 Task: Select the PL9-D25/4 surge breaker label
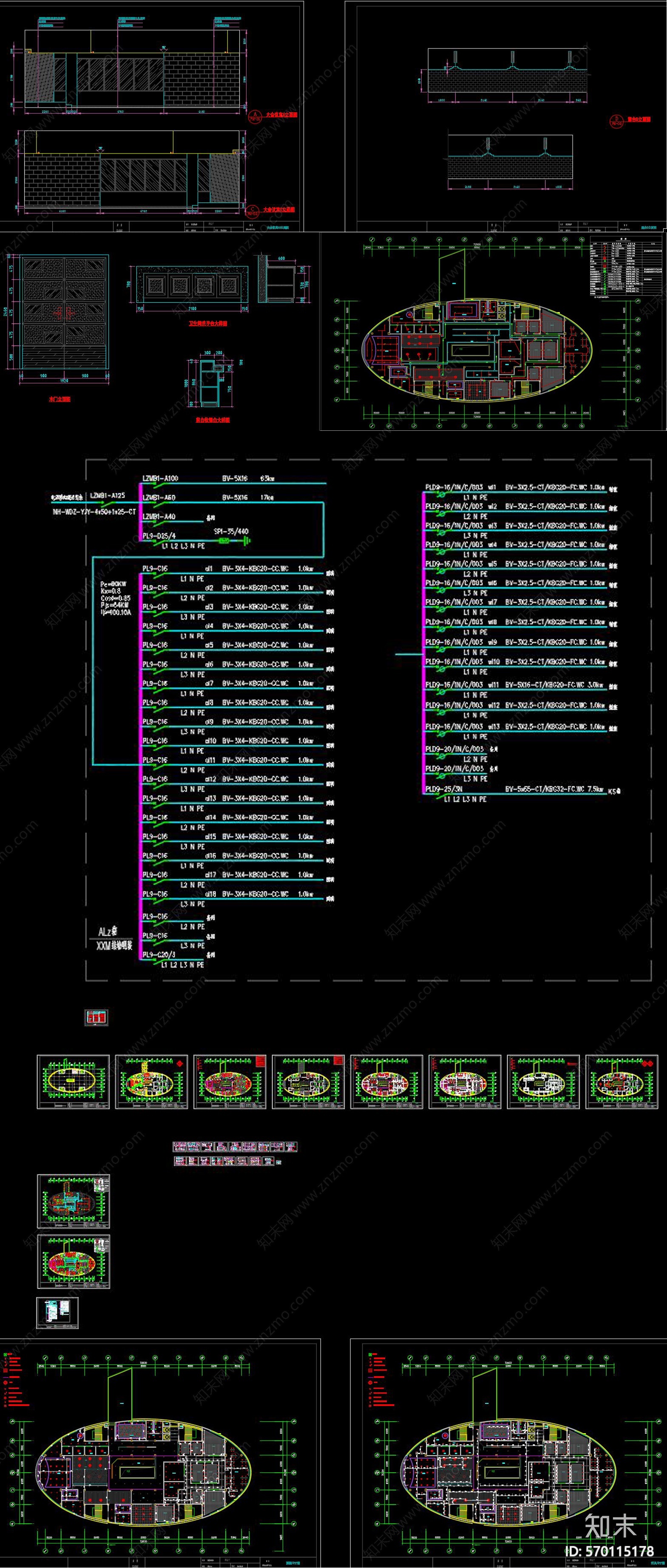(x=159, y=536)
